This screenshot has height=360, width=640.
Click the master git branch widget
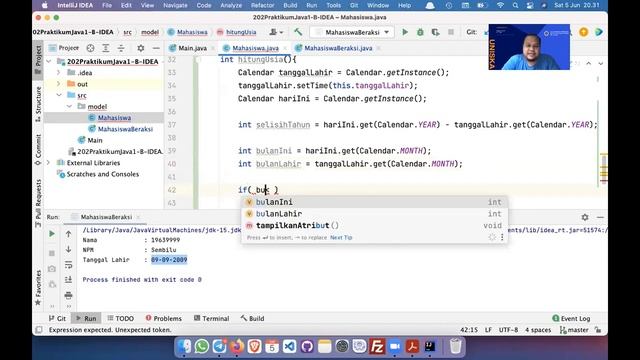click(x=574, y=330)
